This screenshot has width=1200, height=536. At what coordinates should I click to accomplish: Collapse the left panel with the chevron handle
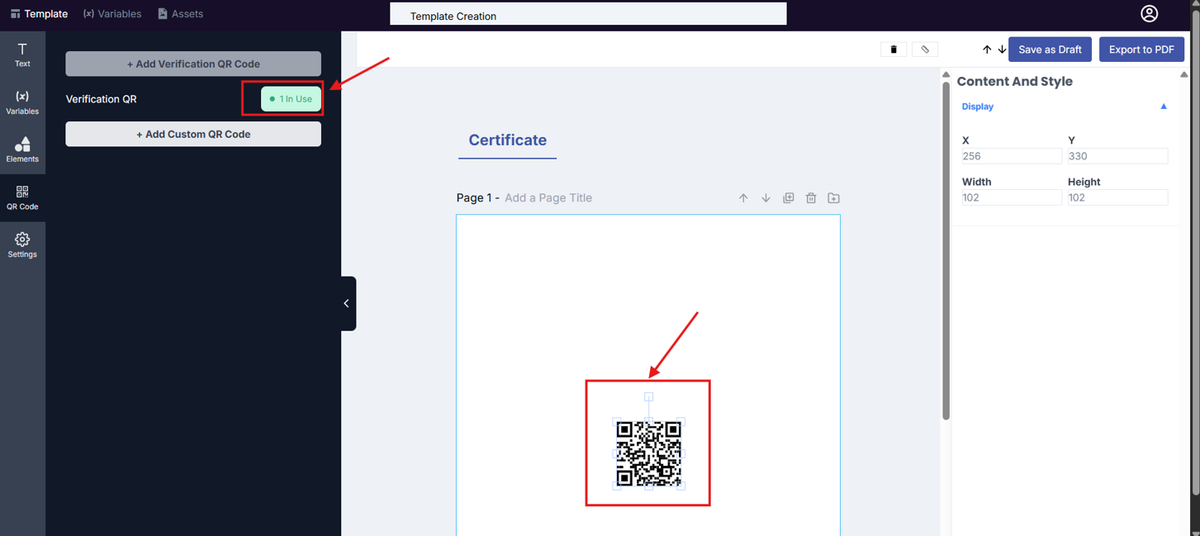pyautogui.click(x=347, y=303)
